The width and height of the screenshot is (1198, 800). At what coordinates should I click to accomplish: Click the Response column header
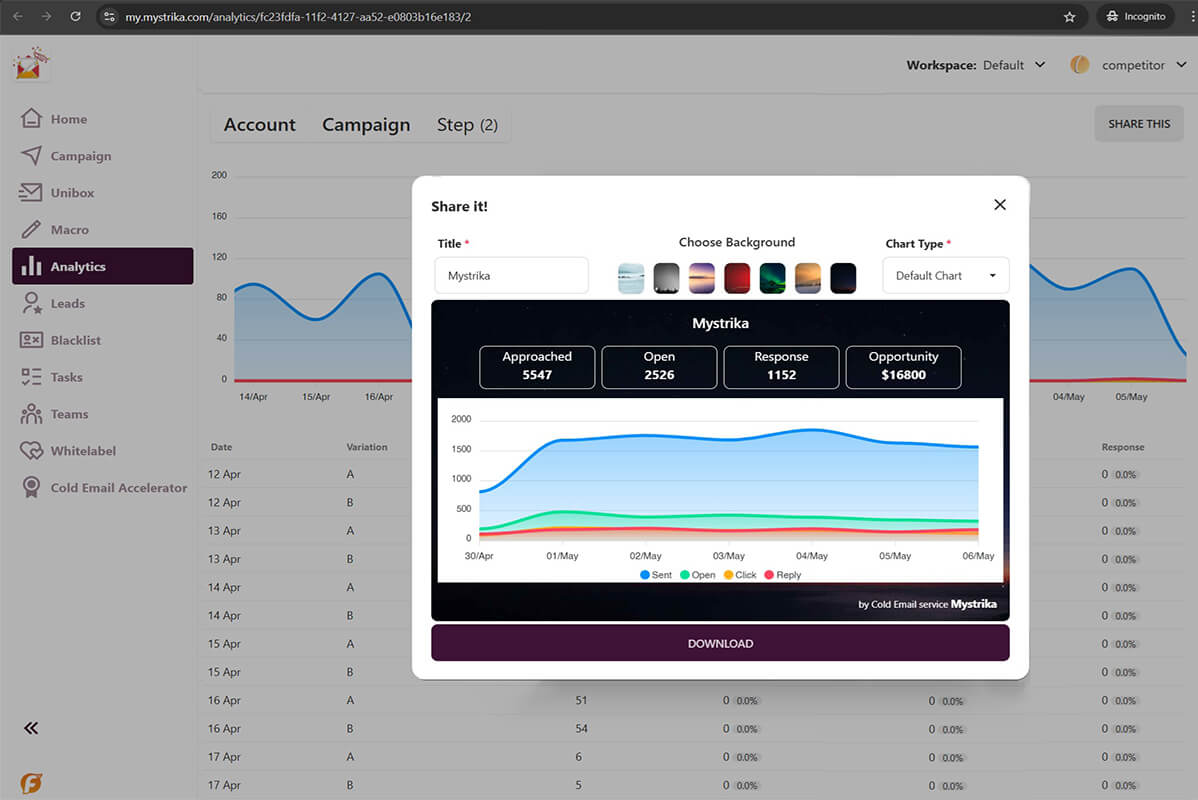pos(1122,447)
